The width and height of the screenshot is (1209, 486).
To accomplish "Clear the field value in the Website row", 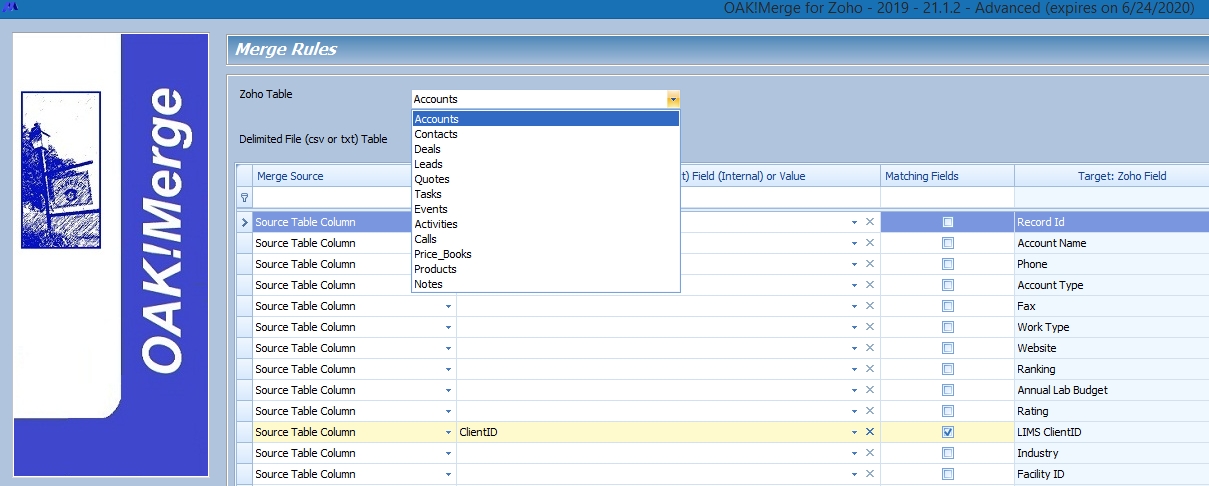I will click(869, 348).
